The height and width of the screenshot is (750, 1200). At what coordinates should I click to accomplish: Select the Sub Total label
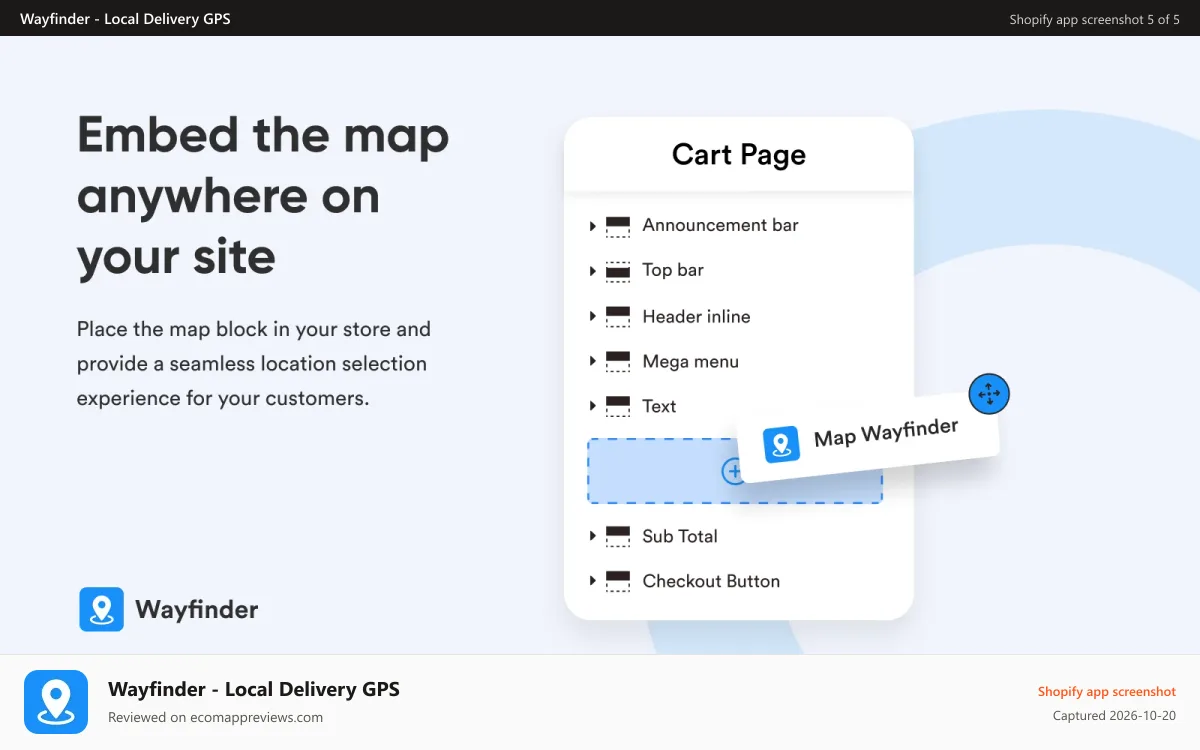tap(680, 536)
